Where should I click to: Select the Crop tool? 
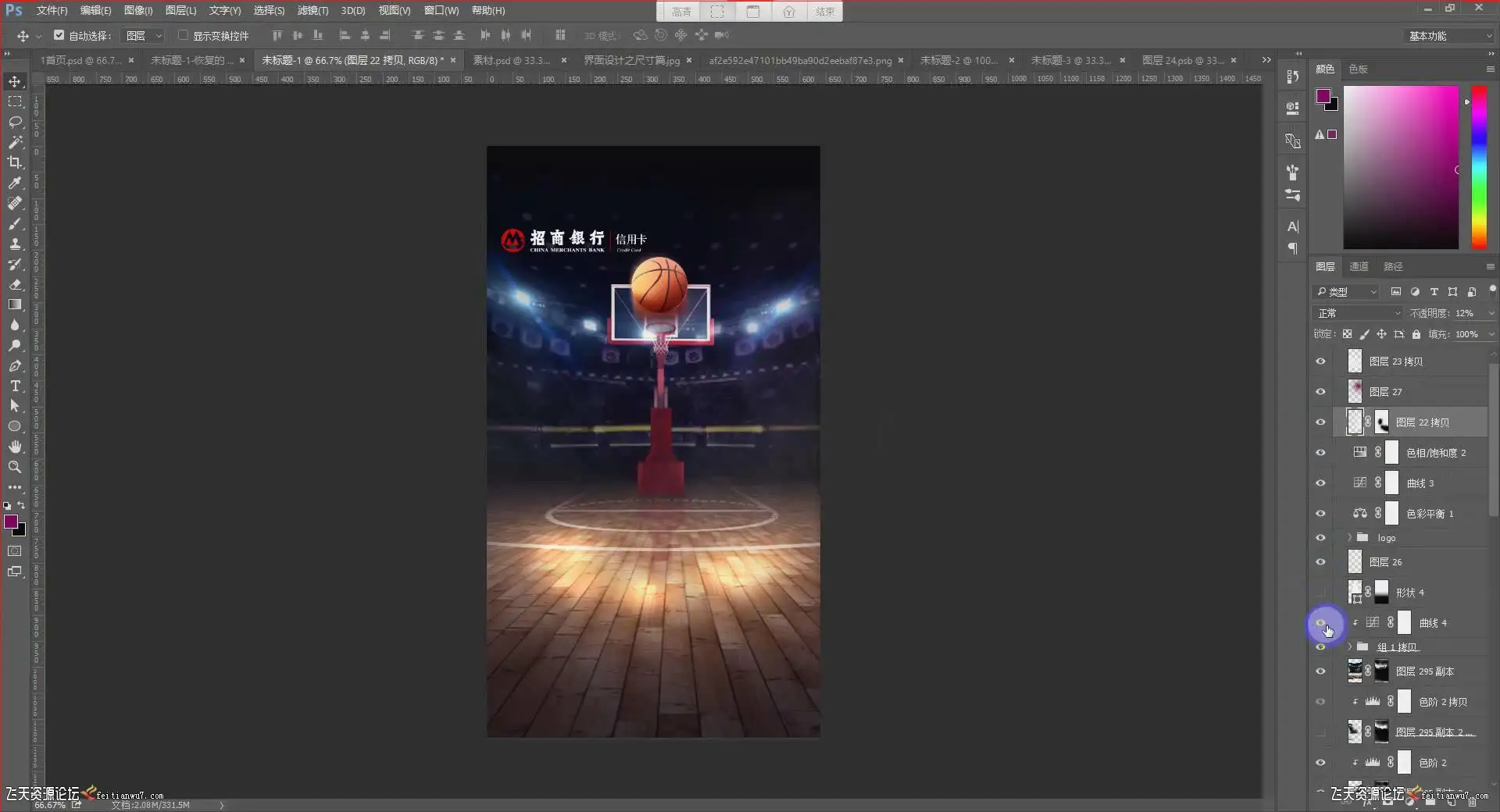coord(15,162)
